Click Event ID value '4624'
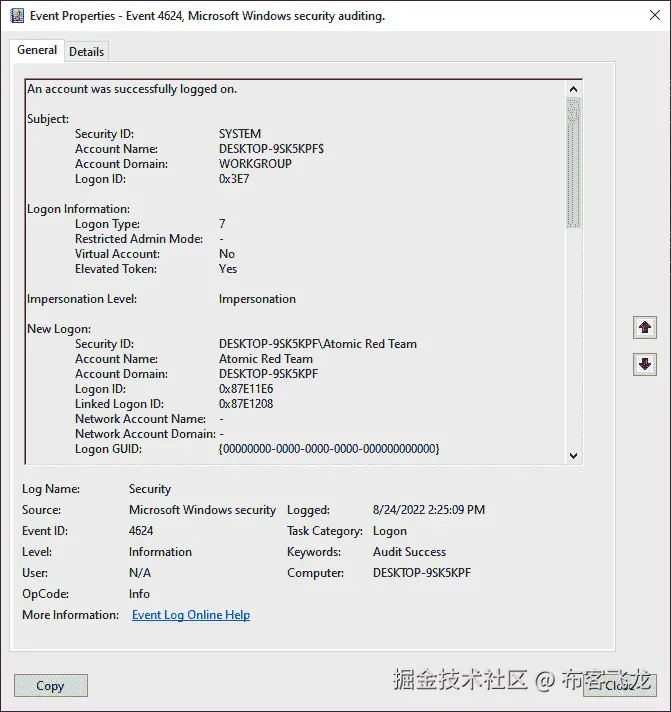 click(141, 531)
